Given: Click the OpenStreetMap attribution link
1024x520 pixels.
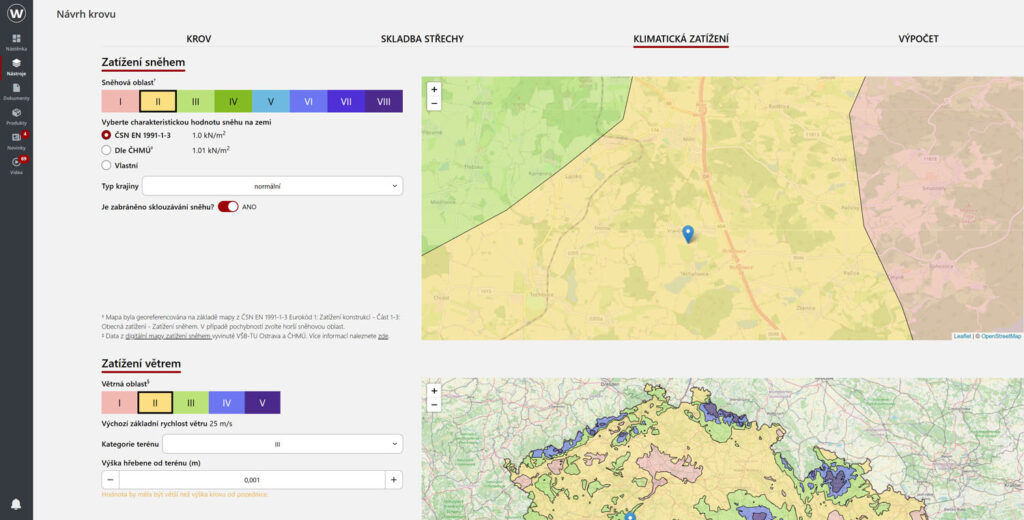Looking at the screenshot, I should [x=1000, y=336].
